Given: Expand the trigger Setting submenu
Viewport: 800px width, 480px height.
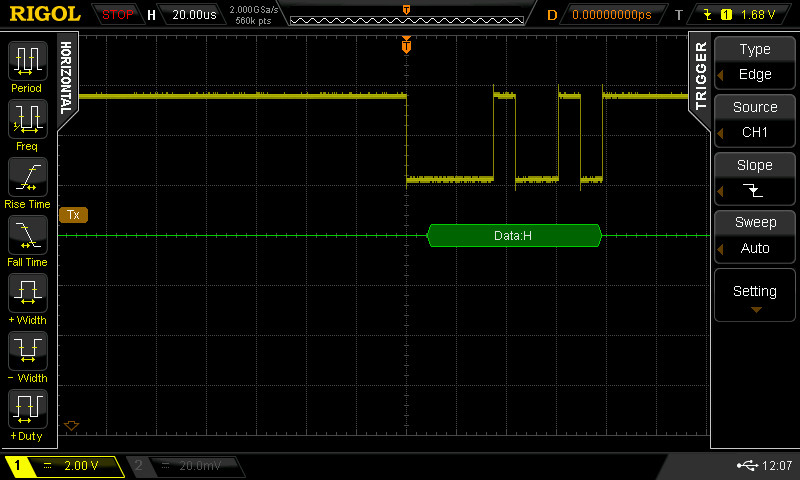Looking at the screenshot, I should (754, 296).
